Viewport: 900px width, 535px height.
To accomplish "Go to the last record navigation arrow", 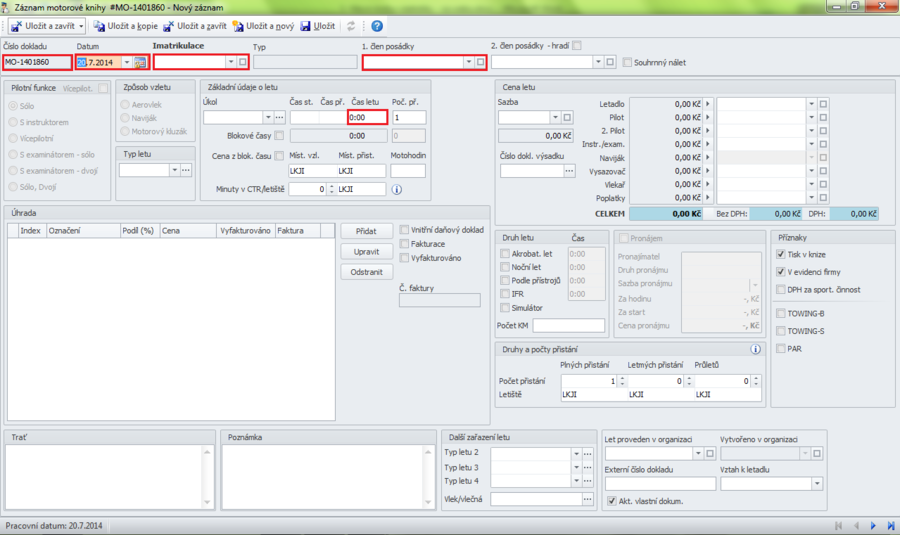I will pos(890,525).
